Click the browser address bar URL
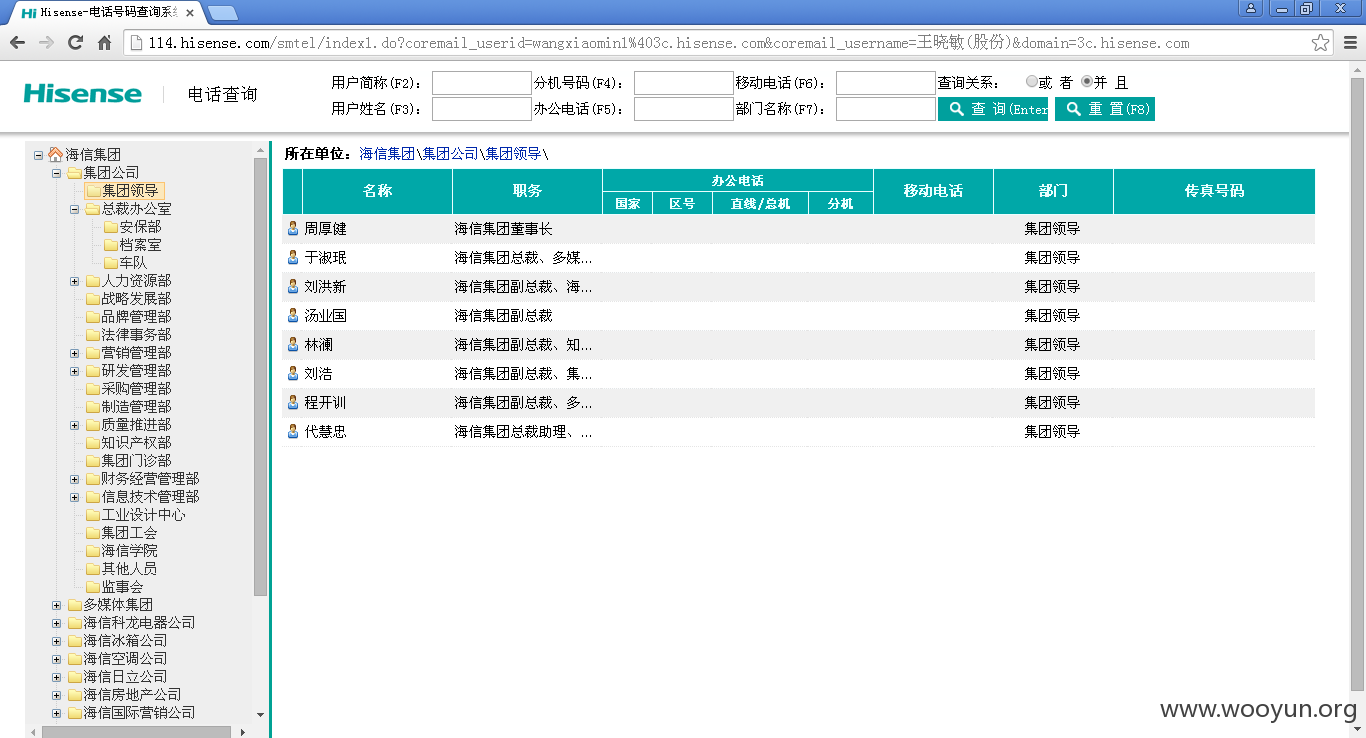 (x=669, y=43)
